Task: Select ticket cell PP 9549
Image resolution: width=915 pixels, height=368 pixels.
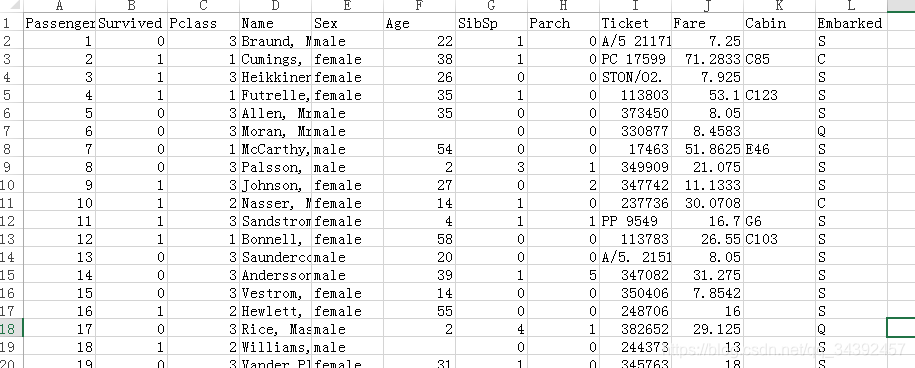Action: (x=635, y=221)
